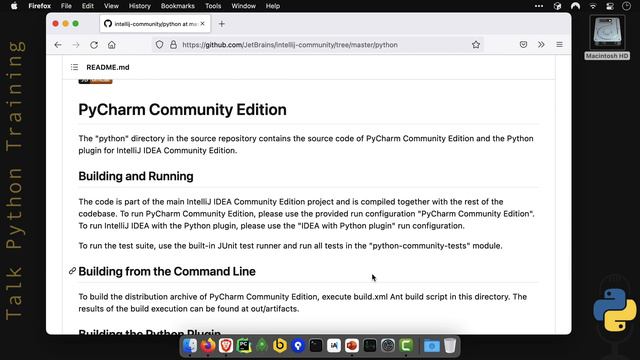Open PyCharm from the Dock
This screenshot has height=360, width=640.
(x=244, y=346)
